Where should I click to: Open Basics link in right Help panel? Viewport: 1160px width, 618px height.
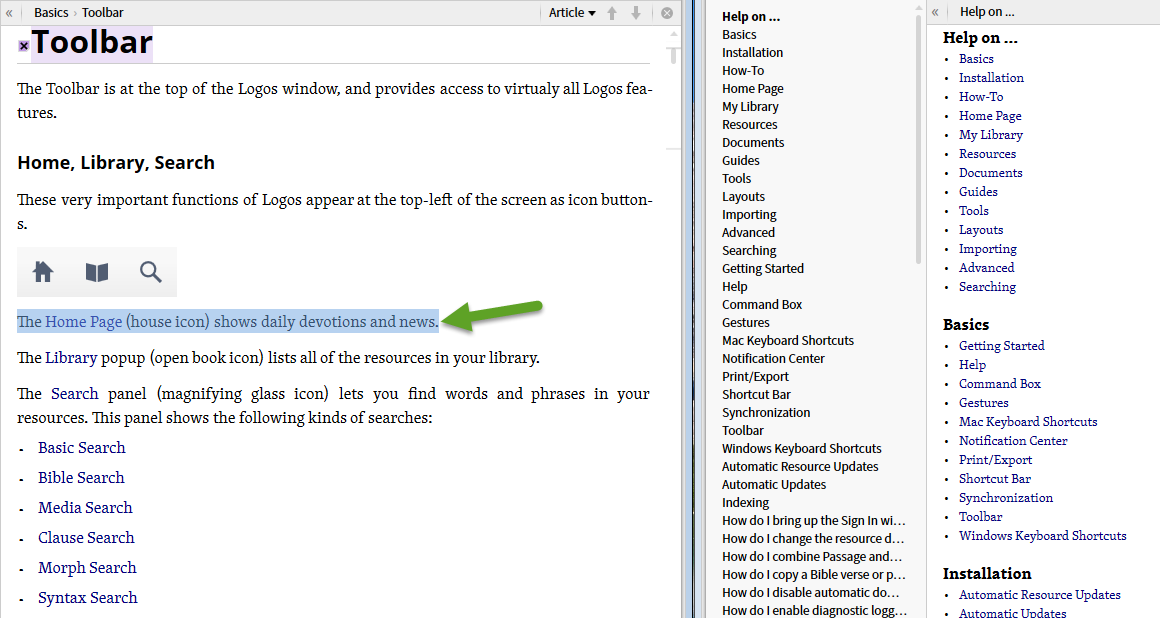(x=976, y=58)
